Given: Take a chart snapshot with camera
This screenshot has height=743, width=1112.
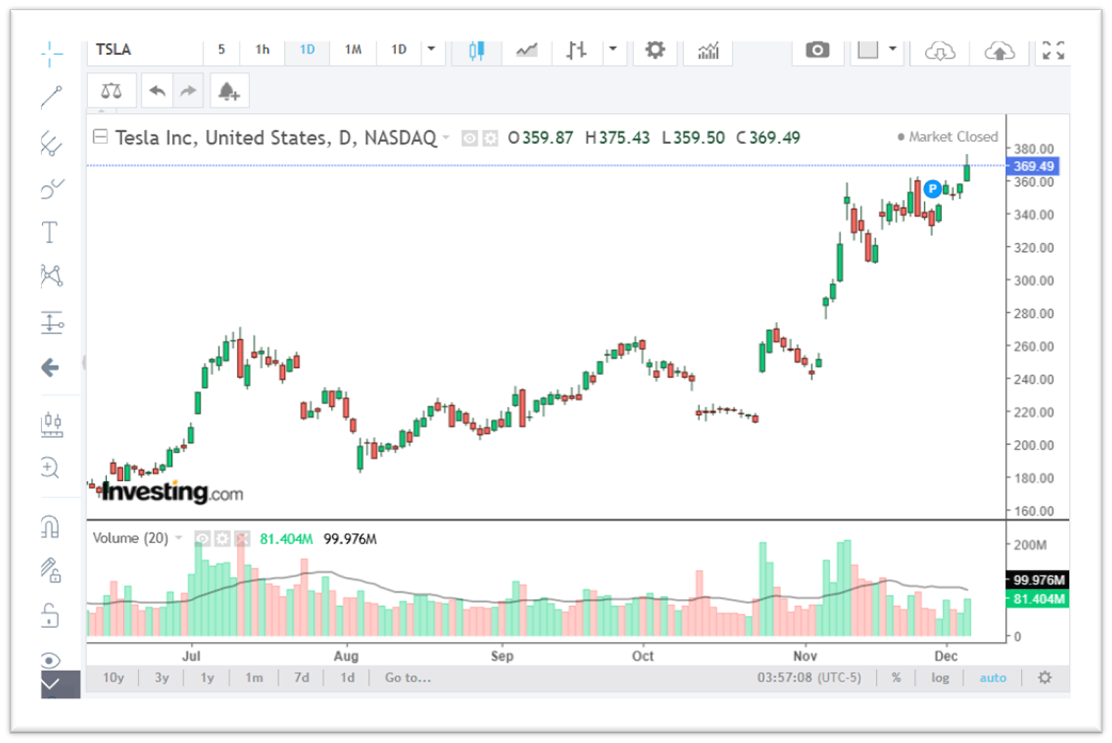Looking at the screenshot, I should click(817, 50).
